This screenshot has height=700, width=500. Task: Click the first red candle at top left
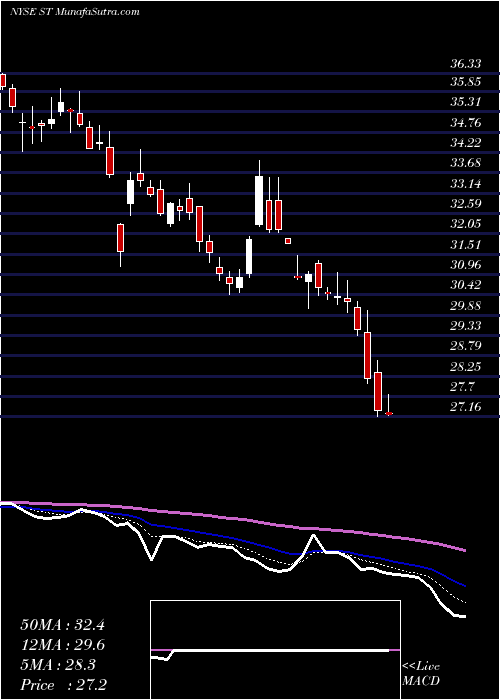[3, 80]
